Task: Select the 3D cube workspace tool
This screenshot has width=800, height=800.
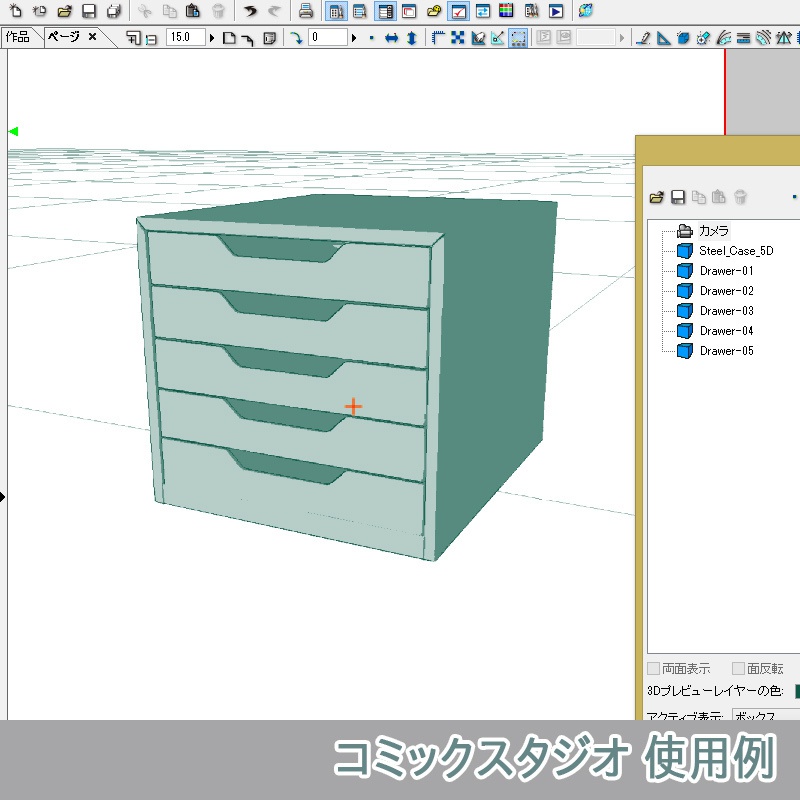Action: coord(682,37)
